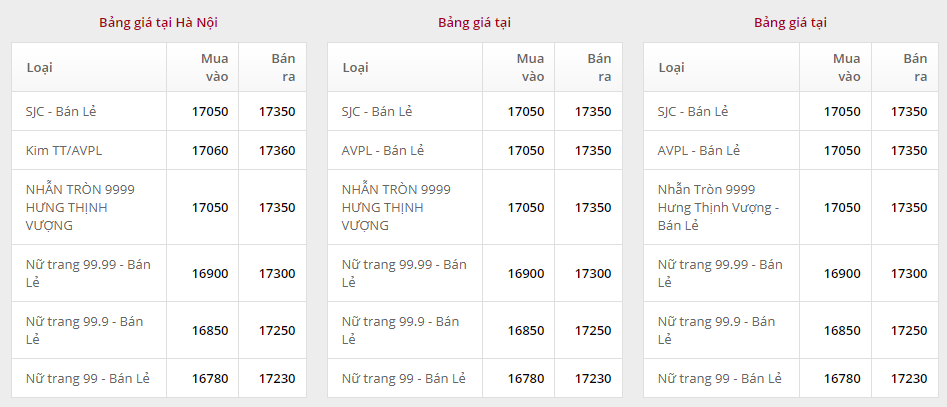
Task: Select "AVPL - Bán Lẻ" in middle table
Action: click(383, 150)
